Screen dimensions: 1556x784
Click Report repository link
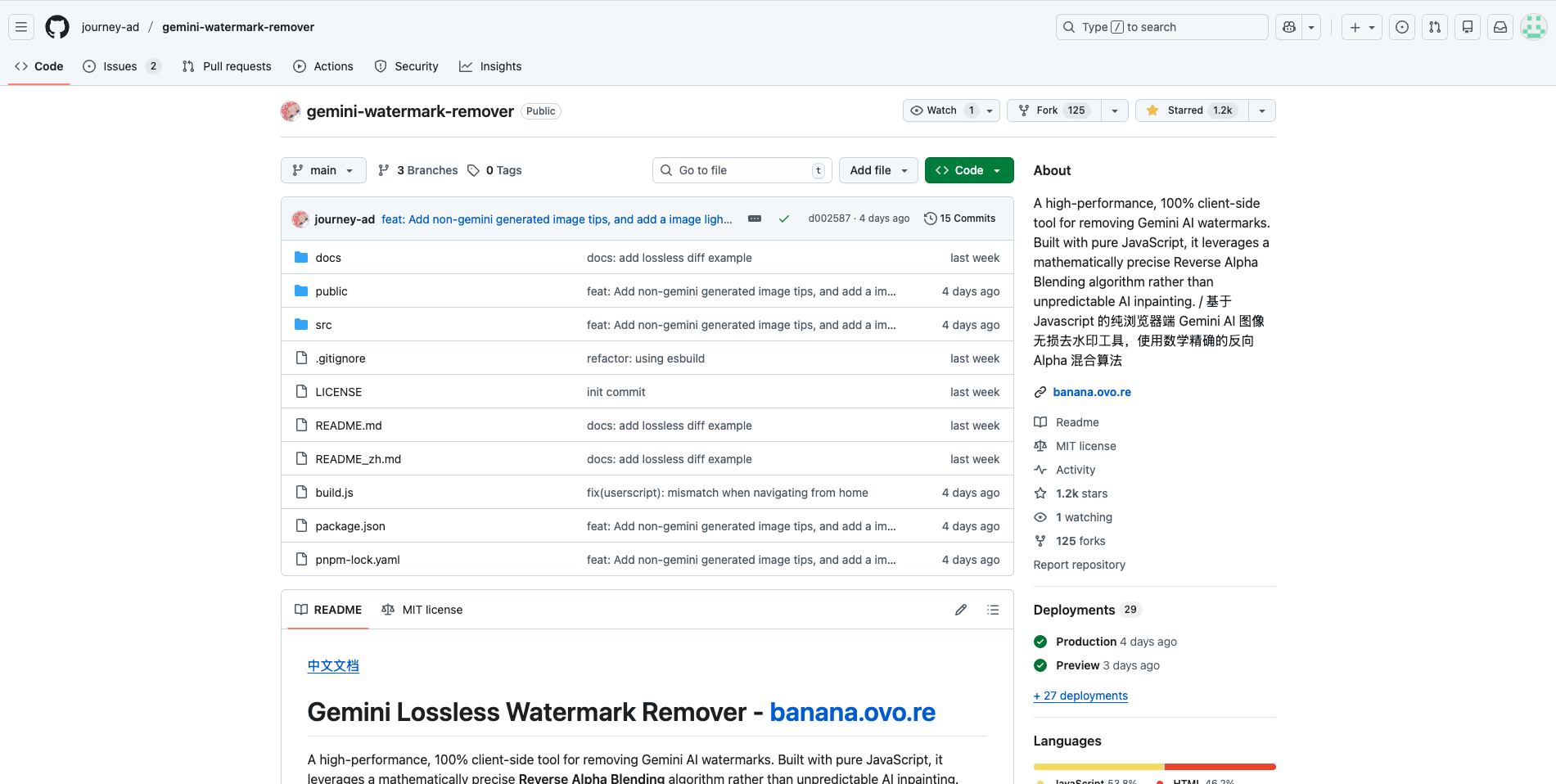[1080, 565]
